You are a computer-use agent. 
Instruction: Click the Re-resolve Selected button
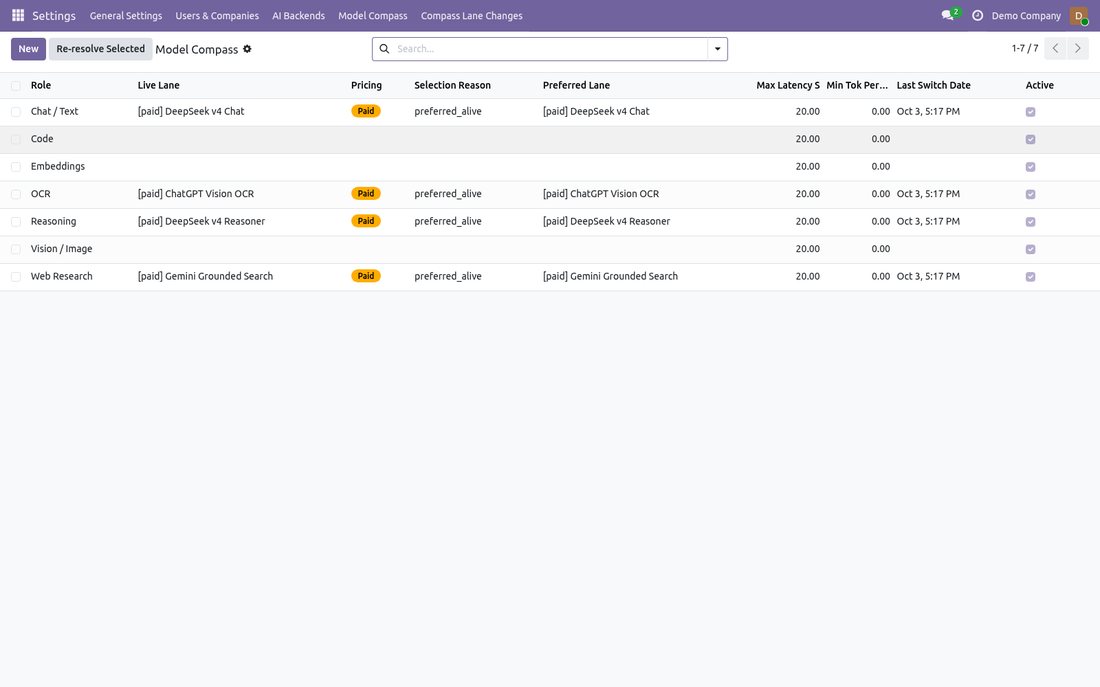100,49
